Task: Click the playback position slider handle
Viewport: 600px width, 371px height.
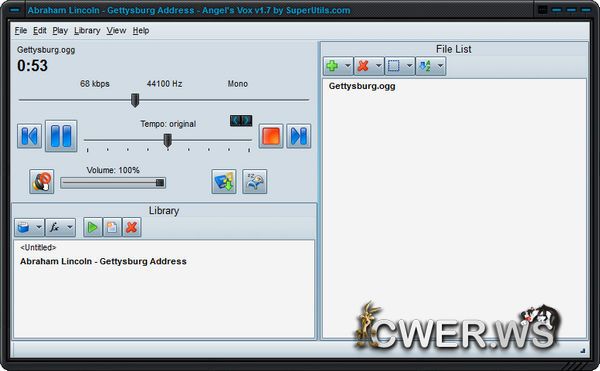Action: [x=135, y=100]
